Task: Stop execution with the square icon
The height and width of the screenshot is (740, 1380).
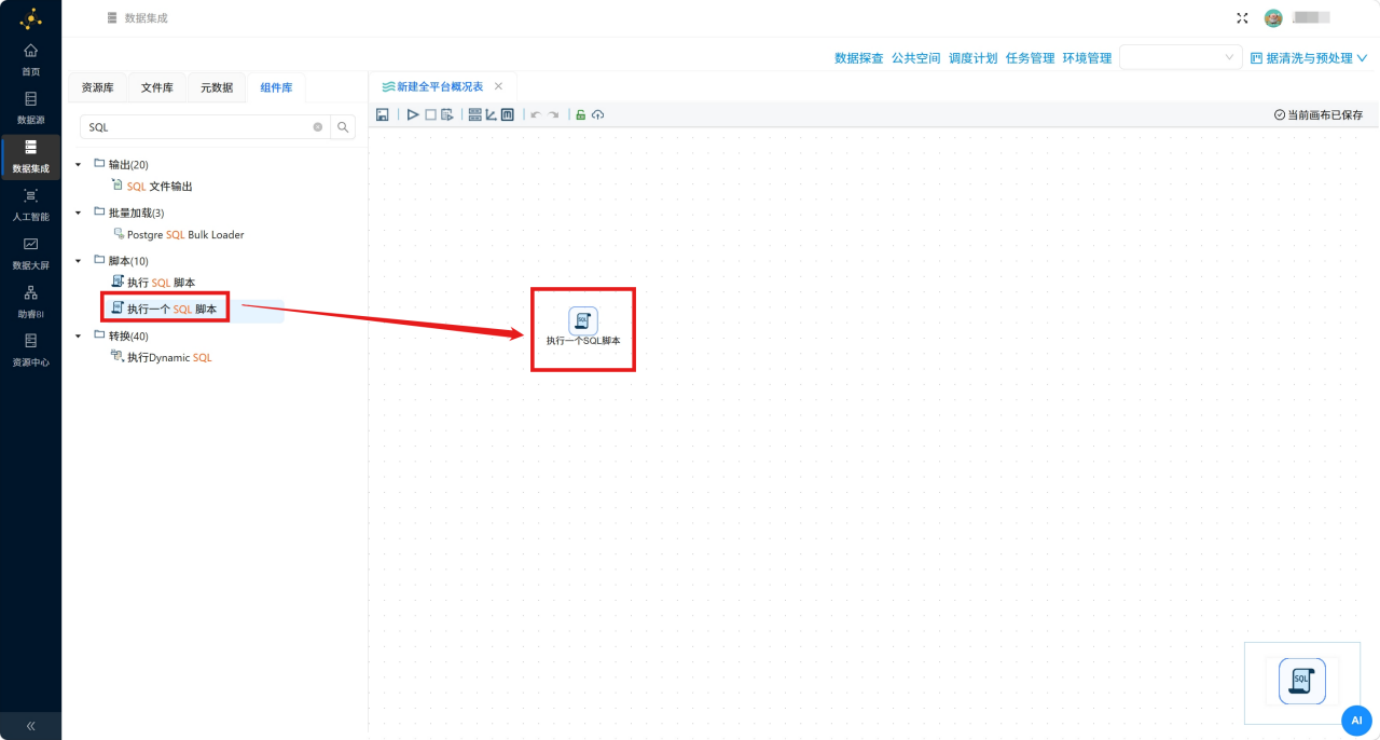Action: (431, 115)
